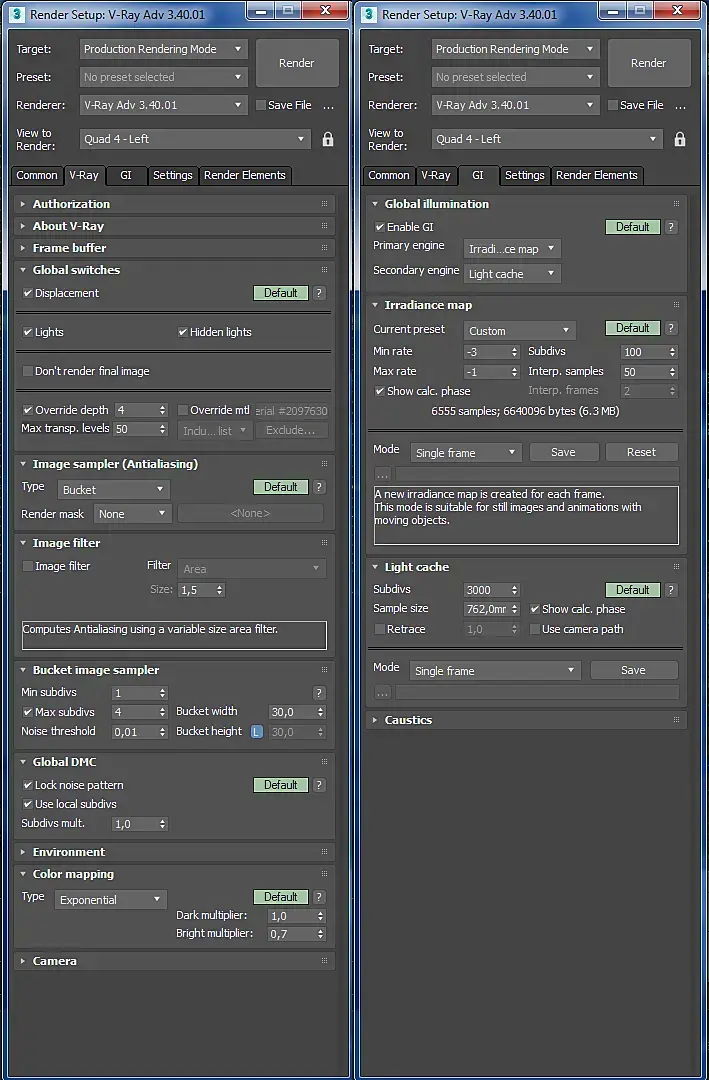Click Render button in left window

(297, 63)
